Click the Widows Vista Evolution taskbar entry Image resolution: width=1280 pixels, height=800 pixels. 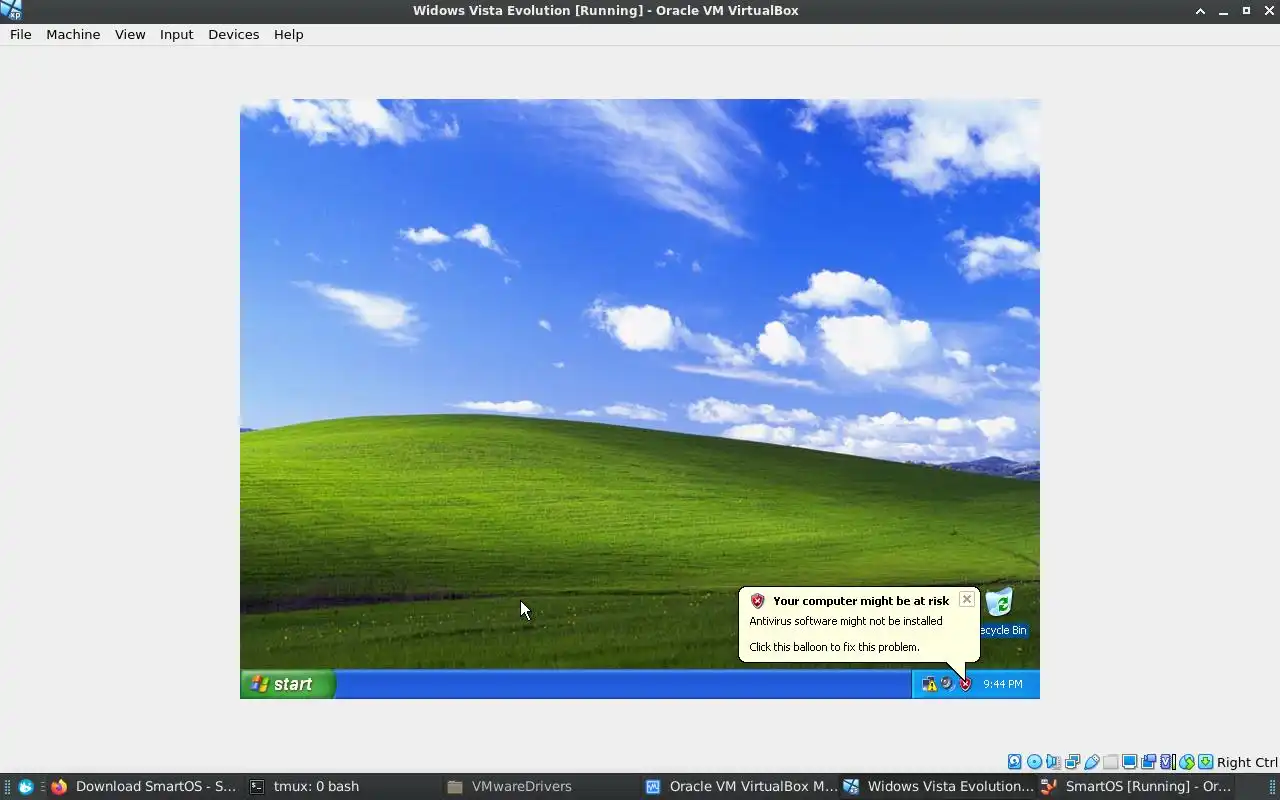click(x=938, y=786)
